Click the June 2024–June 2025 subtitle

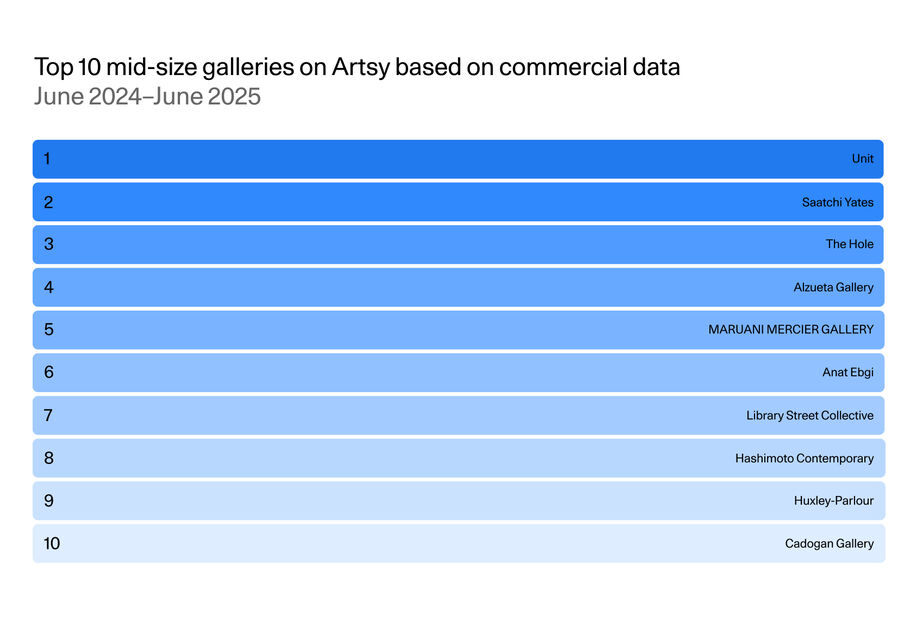[x=147, y=97]
